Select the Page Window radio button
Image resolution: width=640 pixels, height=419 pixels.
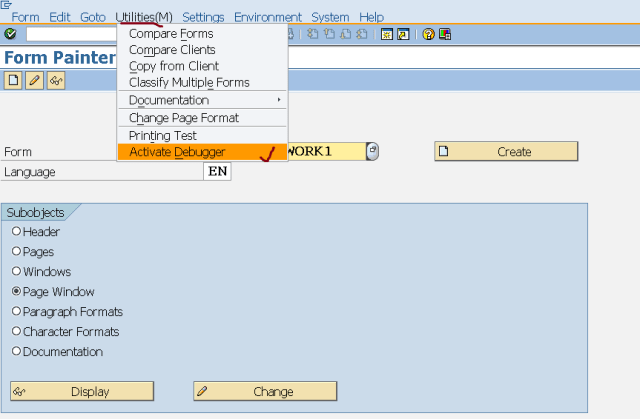16,291
